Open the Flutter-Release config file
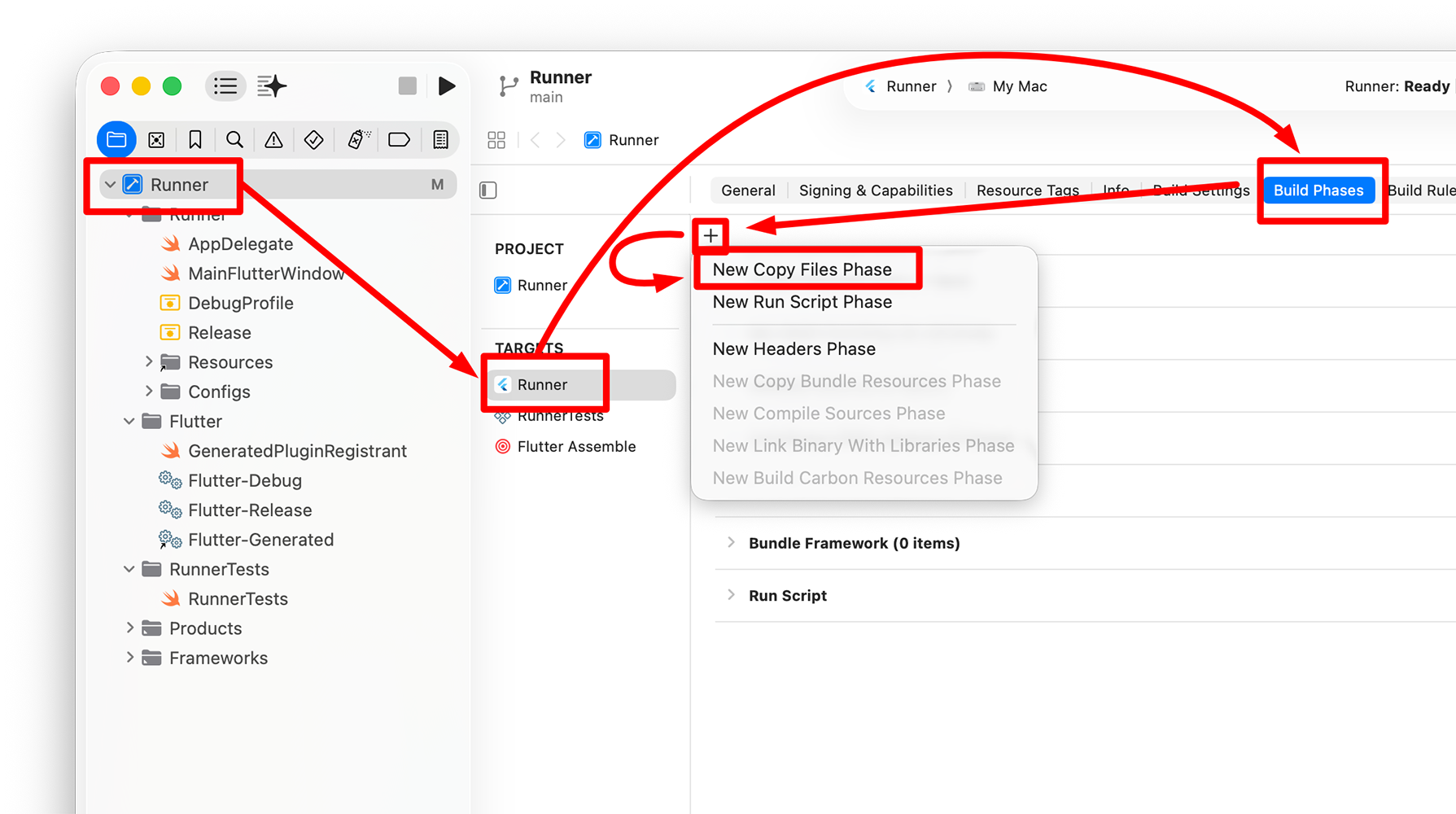Image resolution: width=1456 pixels, height=814 pixels. [x=236, y=510]
